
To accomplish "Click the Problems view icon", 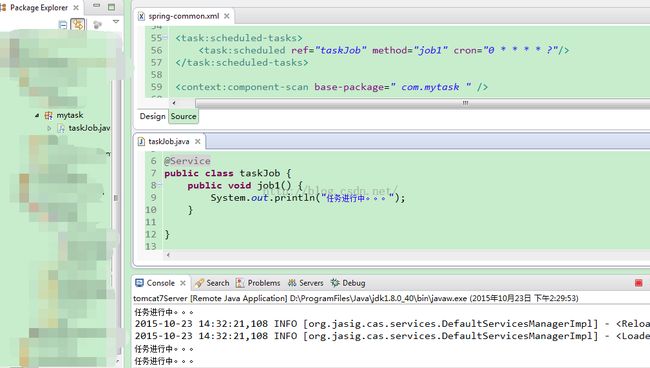I will pyautogui.click(x=240, y=283).
